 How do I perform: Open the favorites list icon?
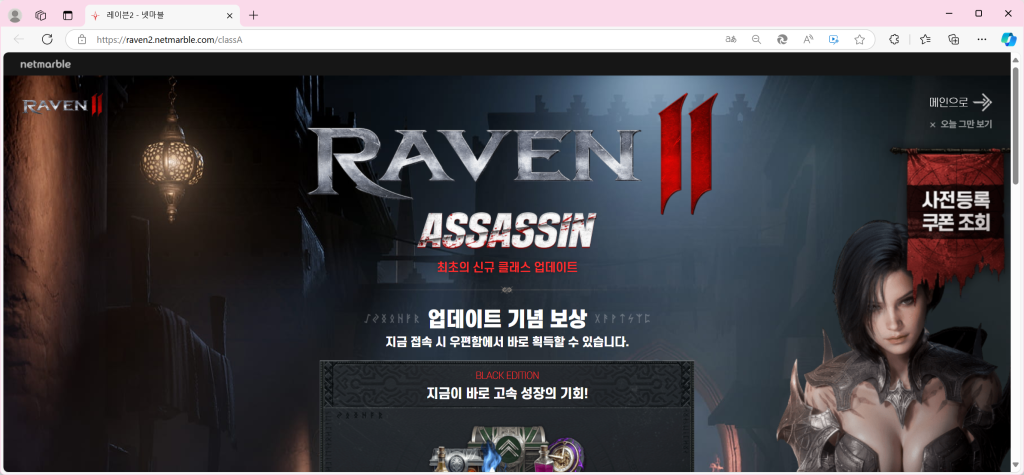pos(925,39)
